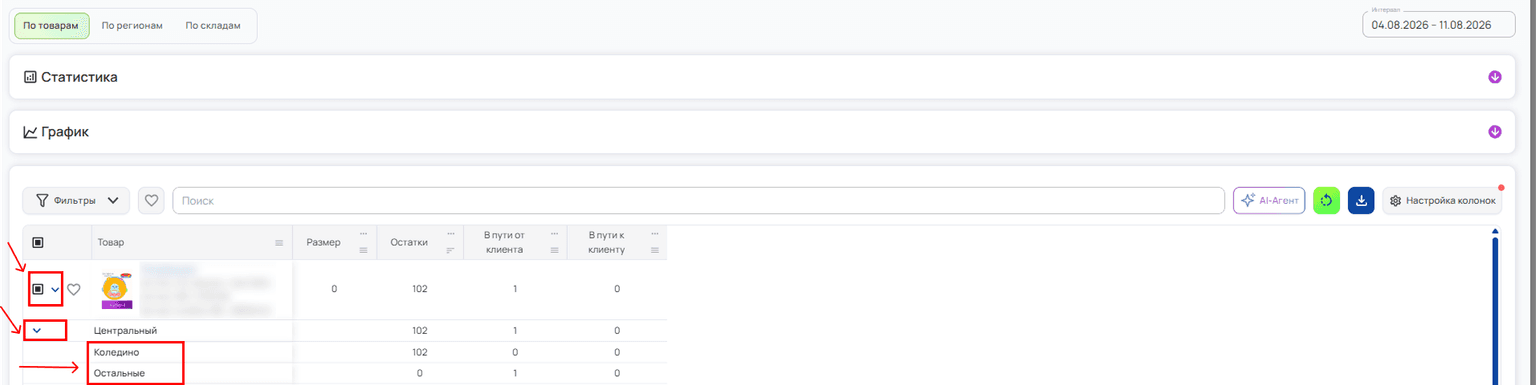1536x385 pixels.
Task: Open the Товар column menu icon
Action: pyautogui.click(x=279, y=243)
